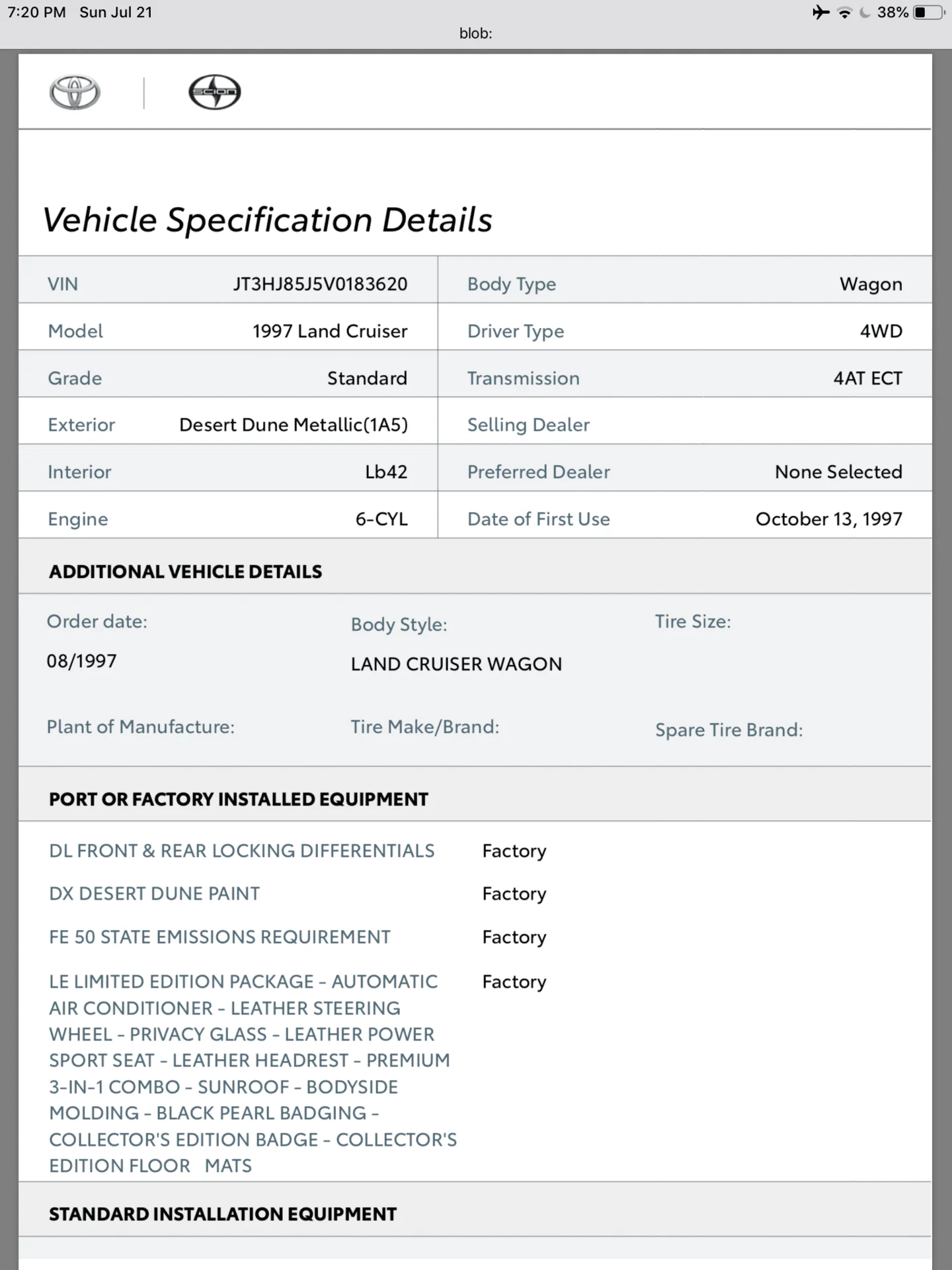Select DL Front & Rear Locking Differentials
This screenshot has height=1270, width=952.
242,851
